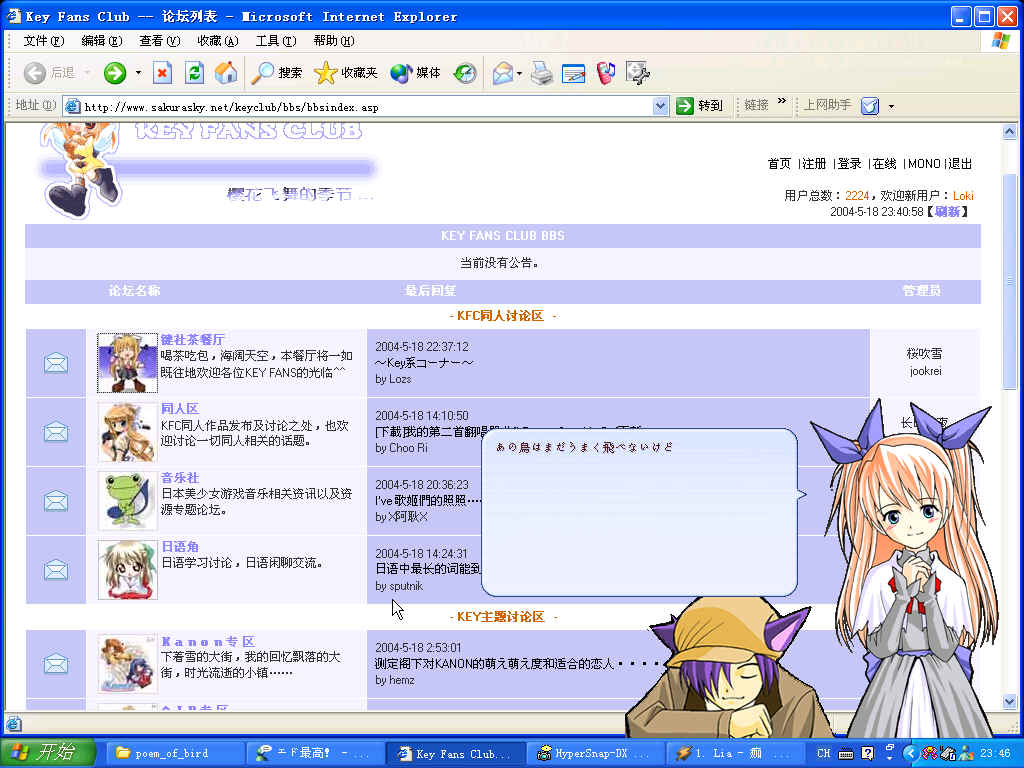The image size is (1024, 768).
Task: Click the envelope icon in the Kanon专区 row
Action: [56, 664]
